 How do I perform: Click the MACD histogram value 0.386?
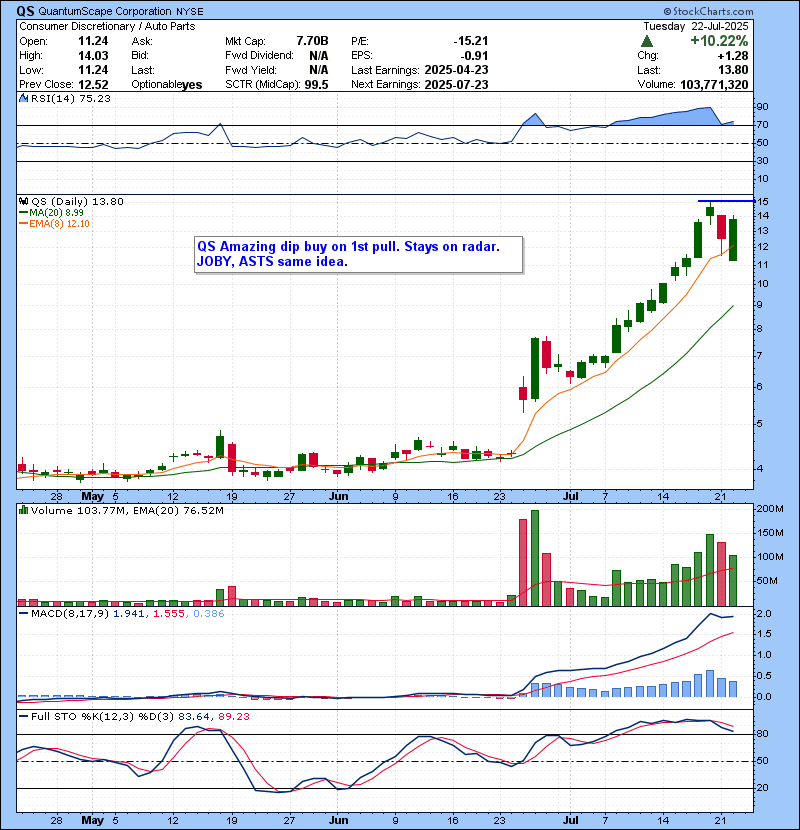point(209,614)
